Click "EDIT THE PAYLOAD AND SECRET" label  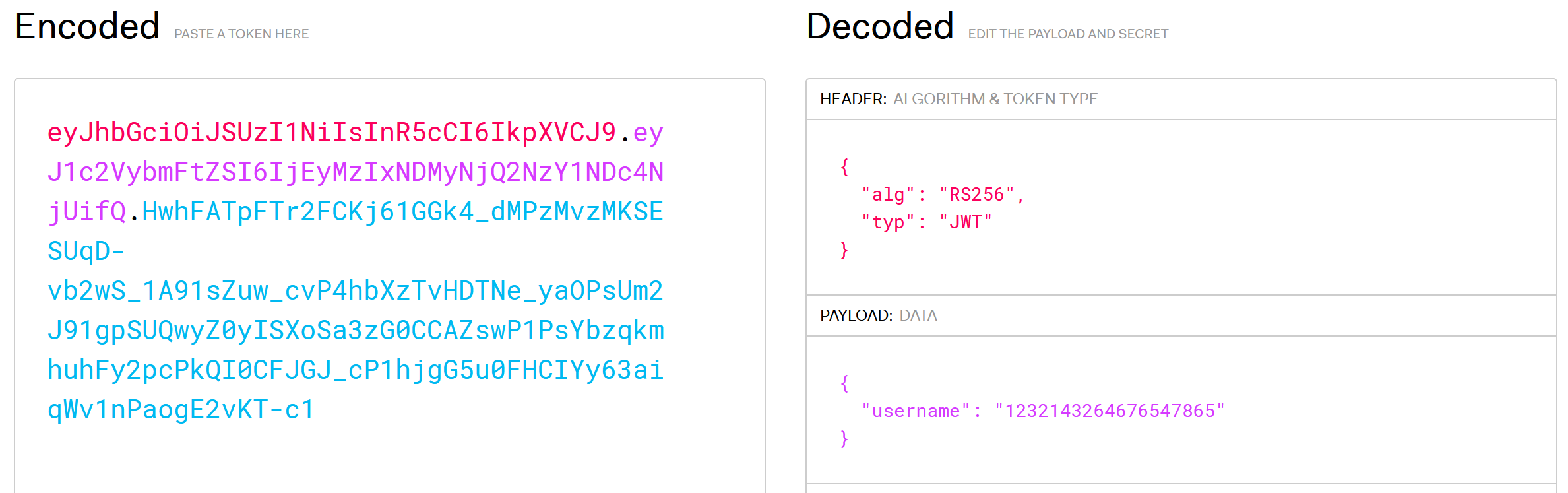(1068, 34)
